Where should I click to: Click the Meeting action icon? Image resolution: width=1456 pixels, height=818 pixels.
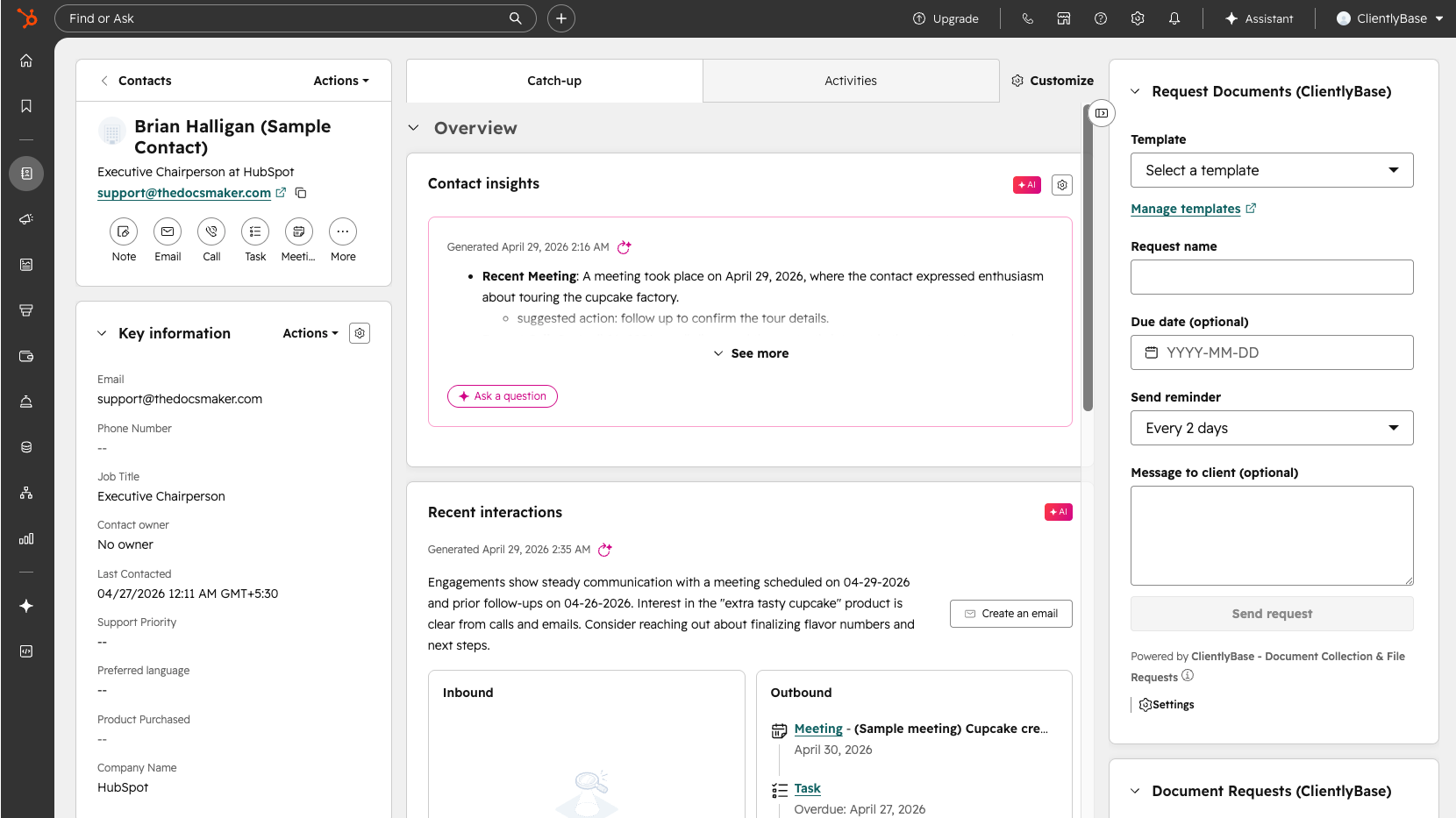tap(299, 231)
